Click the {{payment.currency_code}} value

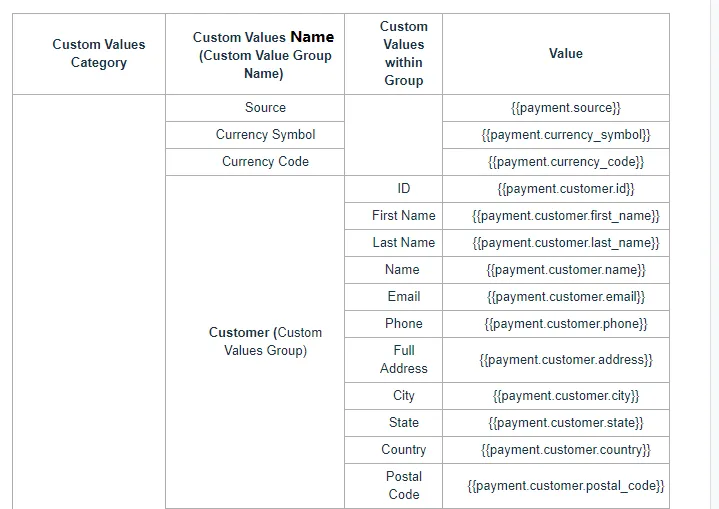[x=565, y=161]
